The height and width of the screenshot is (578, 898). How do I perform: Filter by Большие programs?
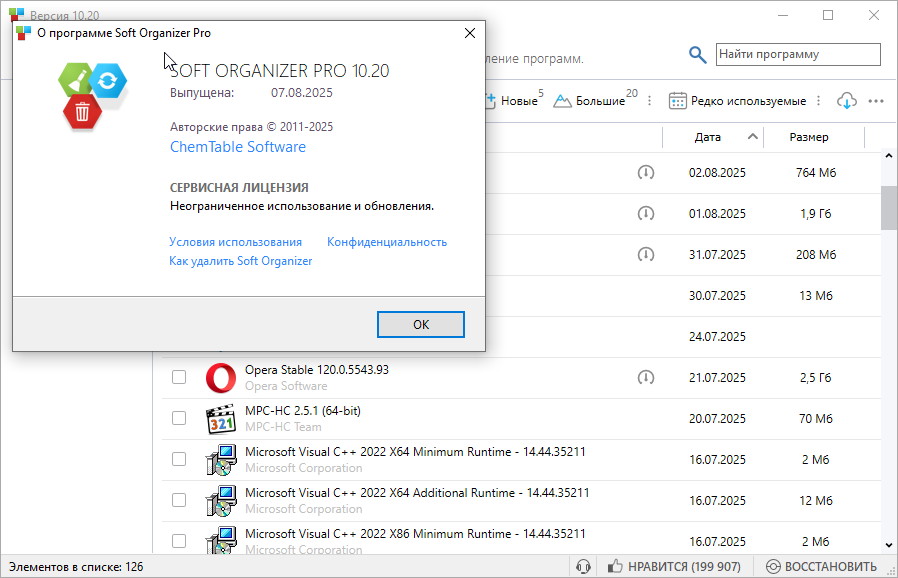click(x=595, y=100)
